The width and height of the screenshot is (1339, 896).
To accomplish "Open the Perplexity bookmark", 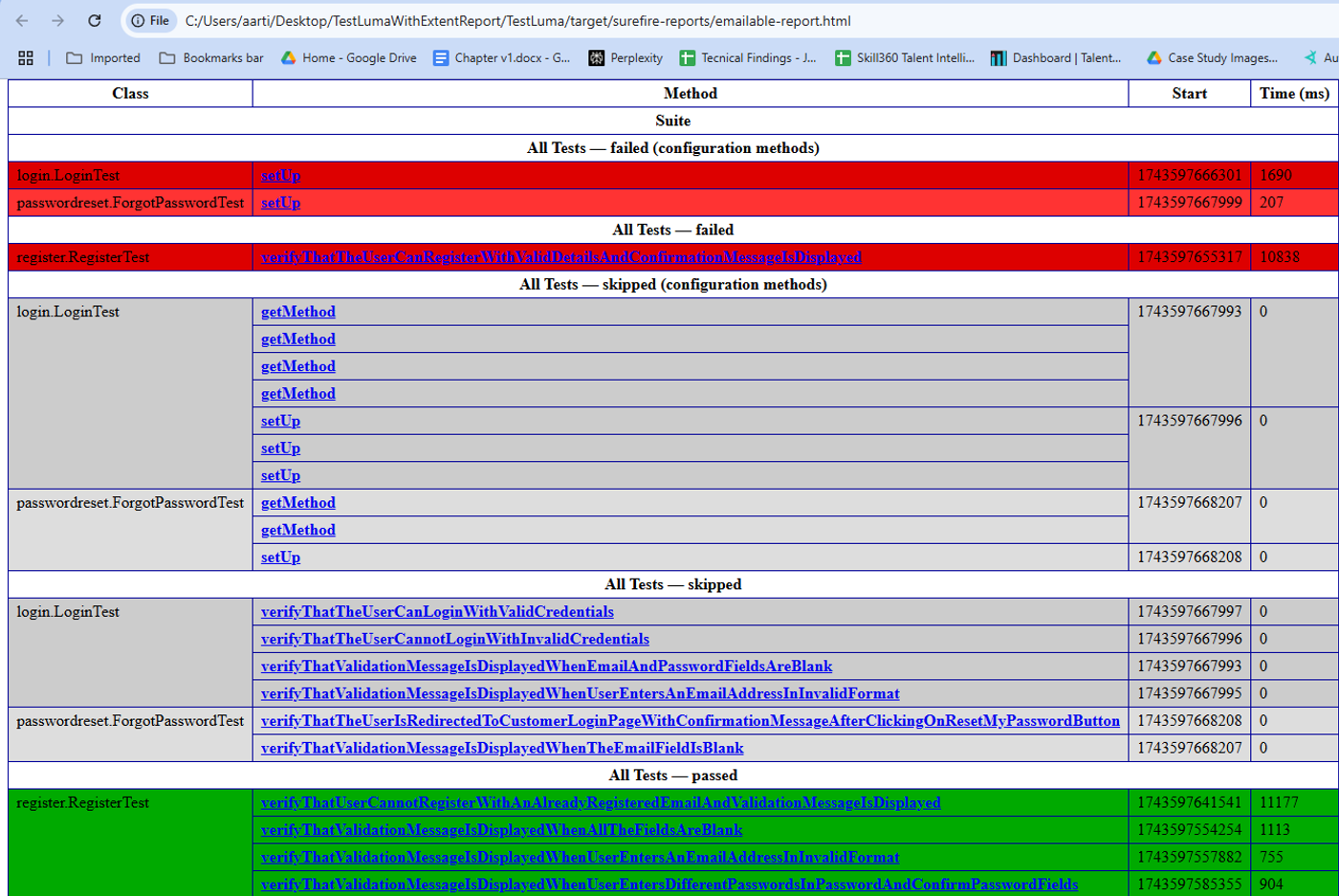I will click(626, 57).
